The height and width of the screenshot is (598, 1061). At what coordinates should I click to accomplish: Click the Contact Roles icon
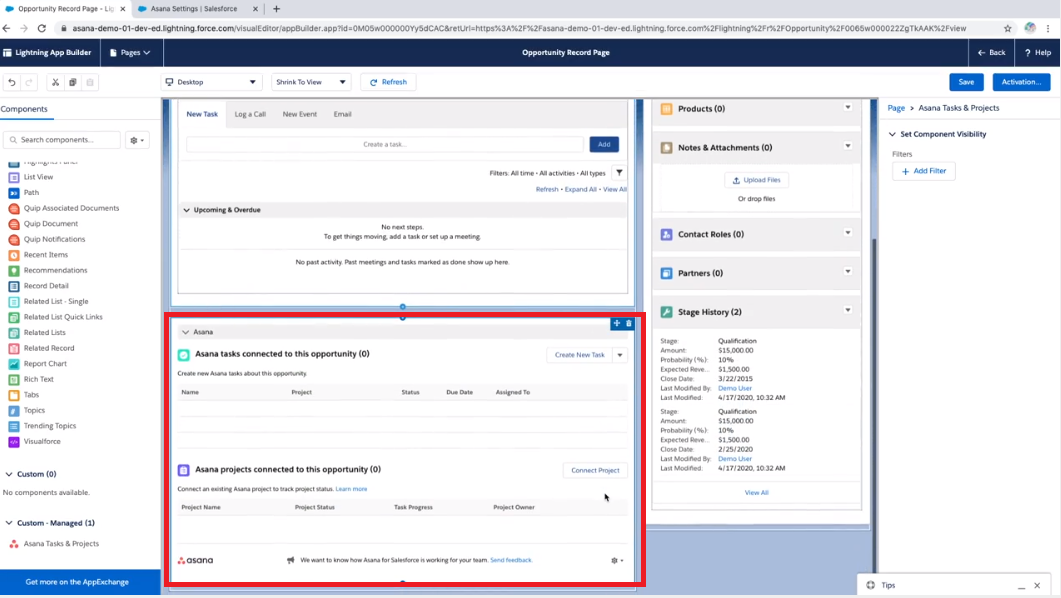click(667, 234)
